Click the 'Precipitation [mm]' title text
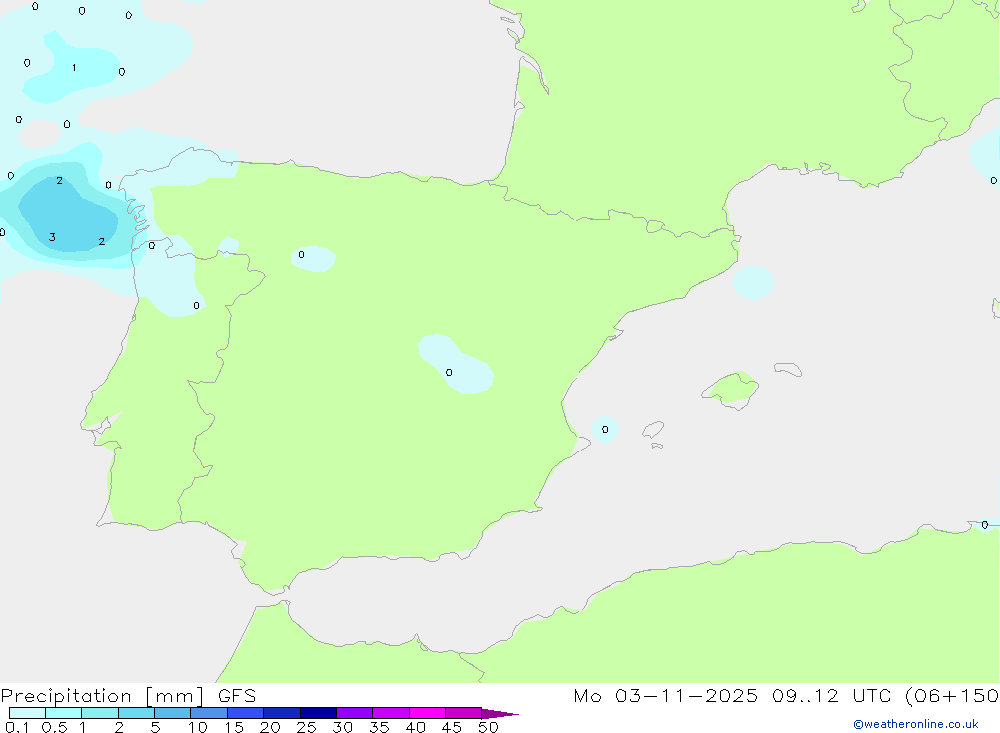The height and width of the screenshot is (733, 1000). [x=103, y=696]
